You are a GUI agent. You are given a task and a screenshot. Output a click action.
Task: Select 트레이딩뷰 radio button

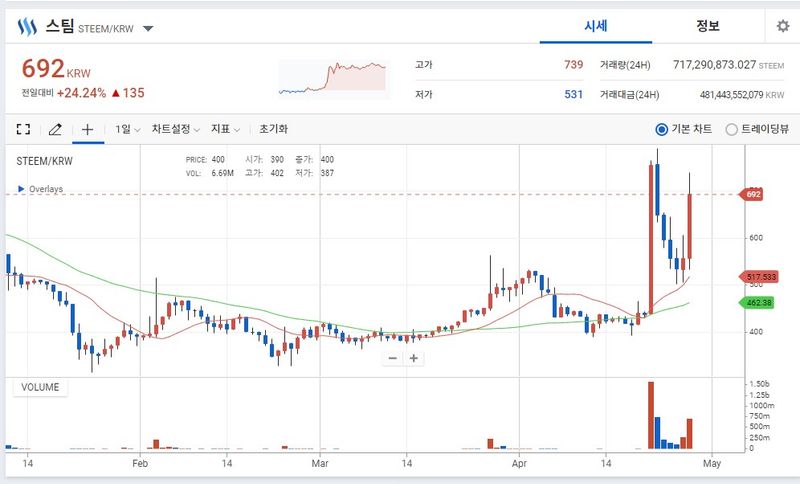click(x=731, y=130)
